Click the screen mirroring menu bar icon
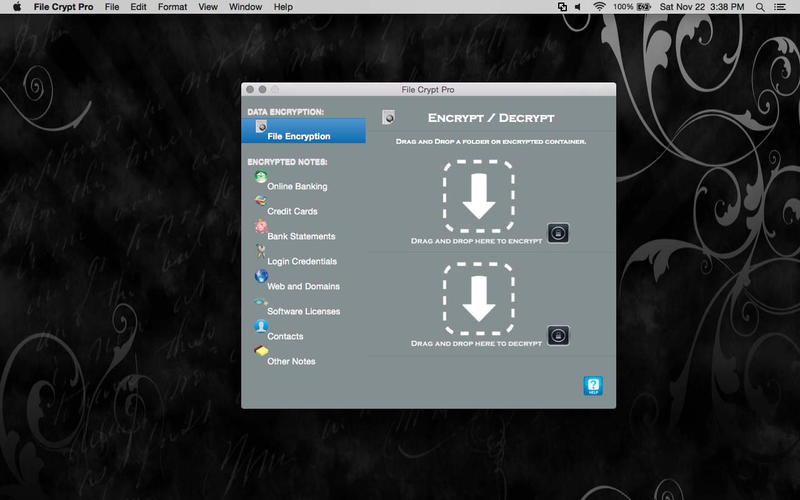This screenshot has height=500, width=800. pyautogui.click(x=562, y=7)
